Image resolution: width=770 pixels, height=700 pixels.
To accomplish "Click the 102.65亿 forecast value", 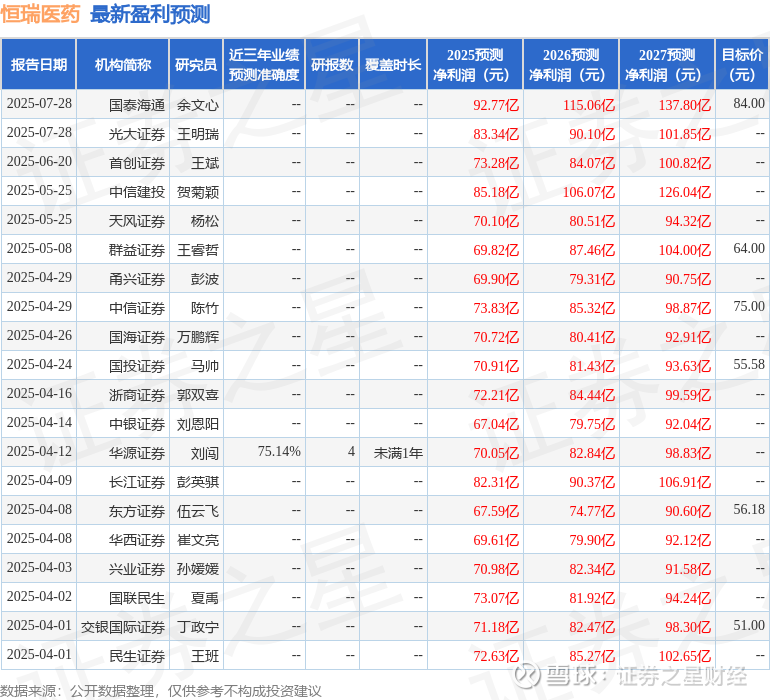I will pos(685,655).
